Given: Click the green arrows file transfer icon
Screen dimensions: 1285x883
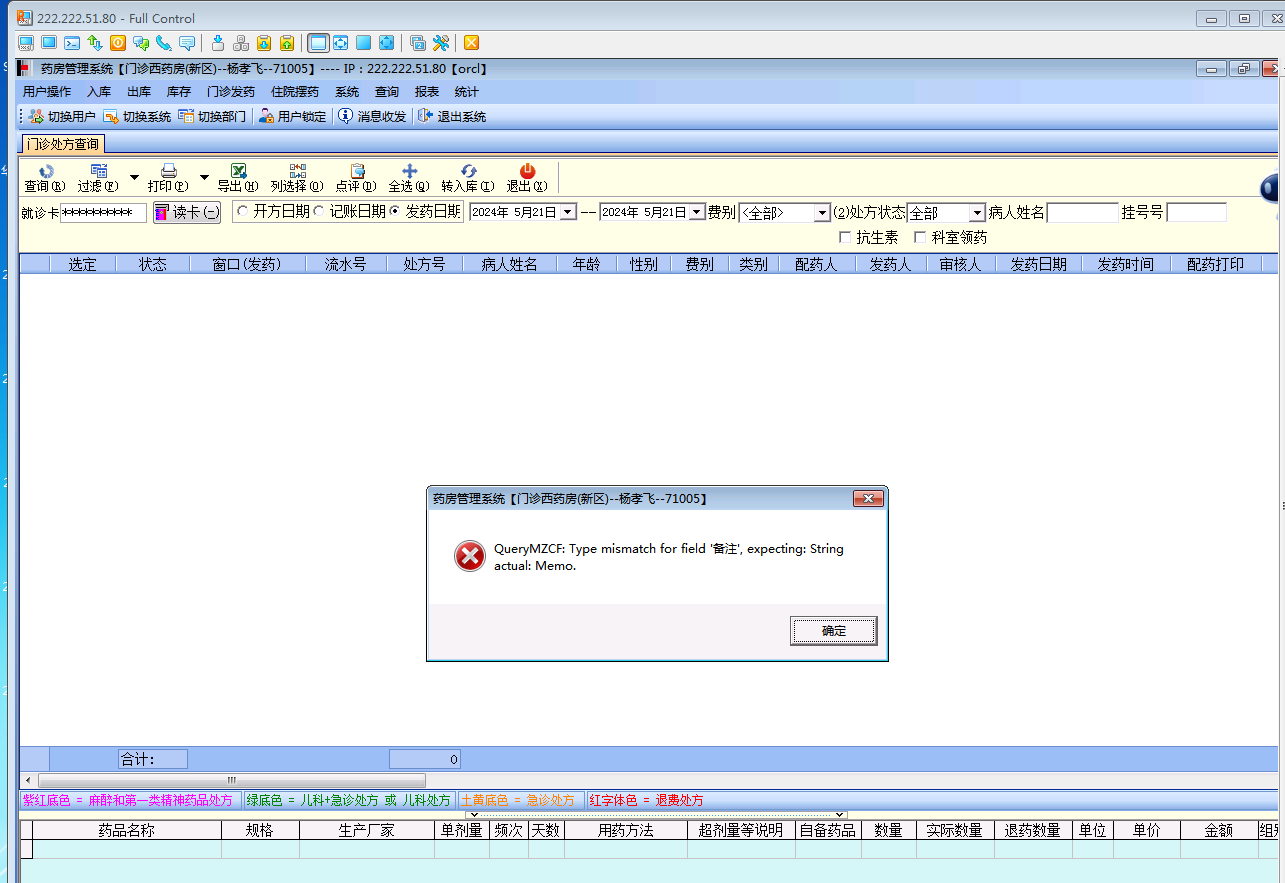Looking at the screenshot, I should (95, 43).
